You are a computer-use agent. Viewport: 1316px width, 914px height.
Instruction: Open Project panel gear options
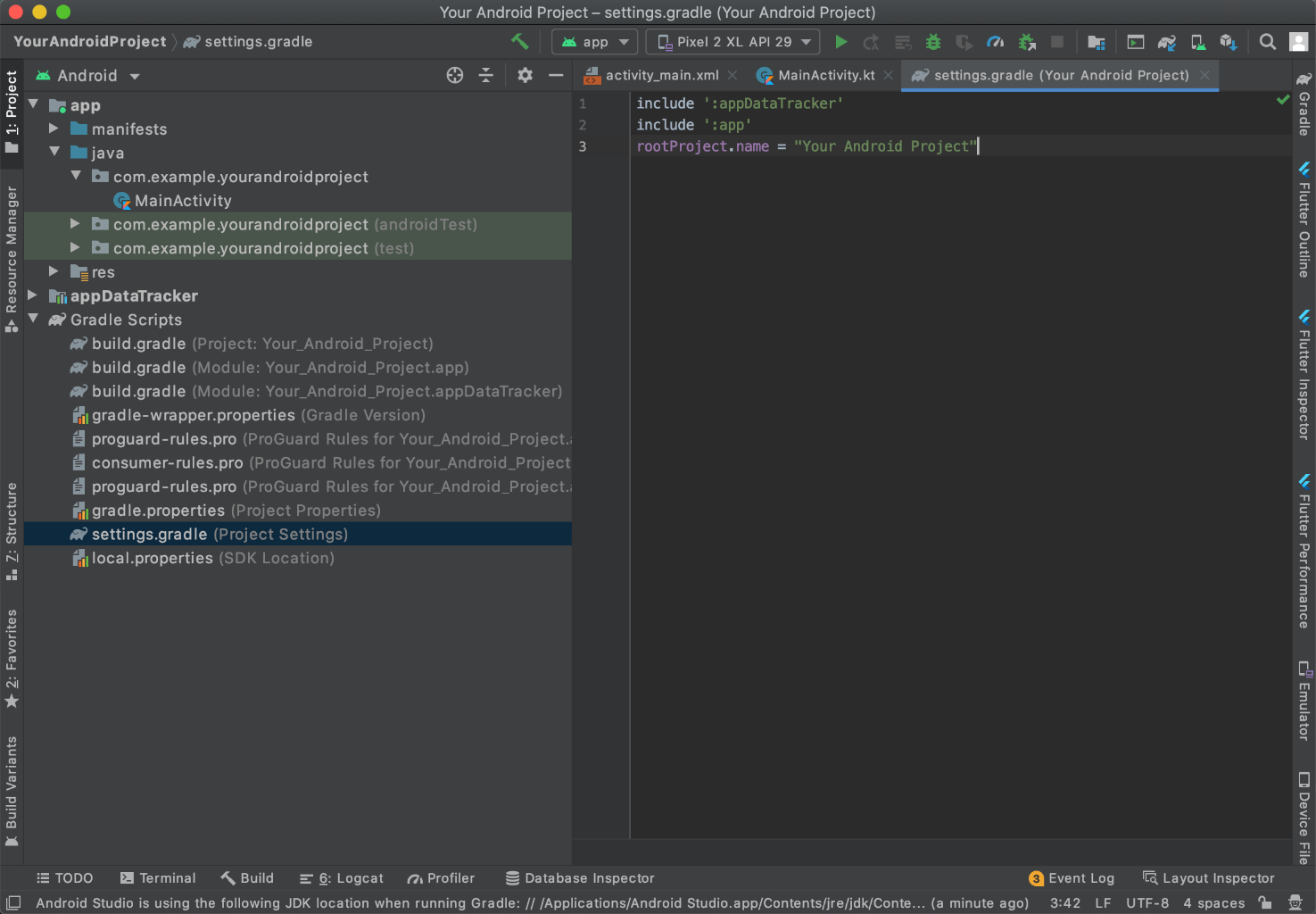[526, 75]
